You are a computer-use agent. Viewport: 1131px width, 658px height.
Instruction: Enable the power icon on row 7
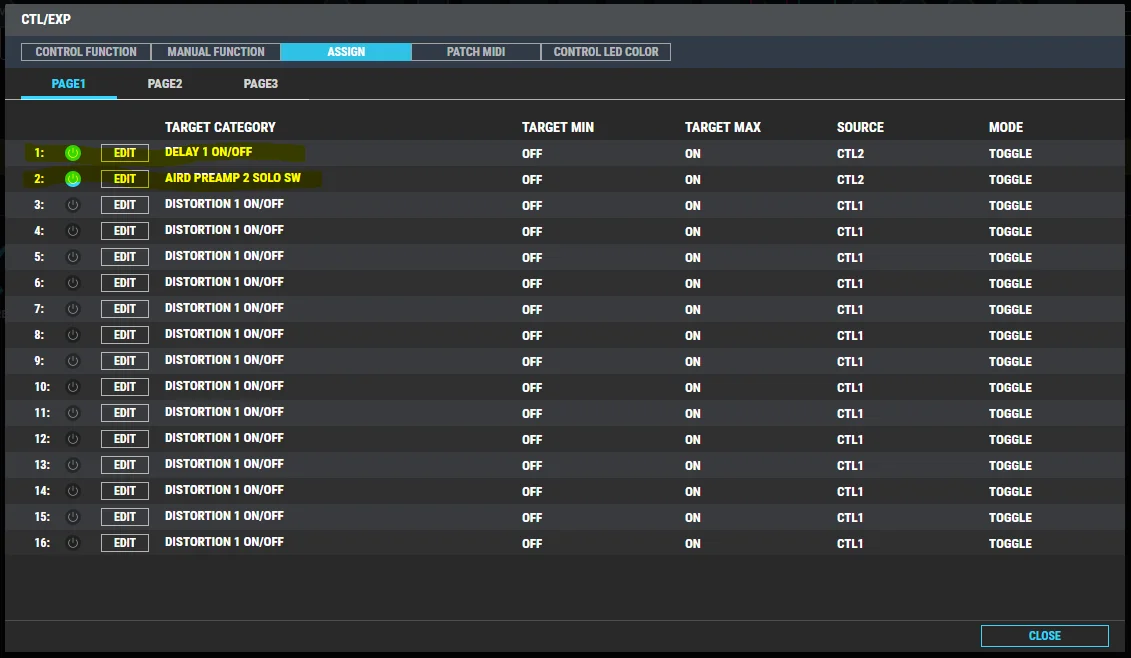pos(72,309)
